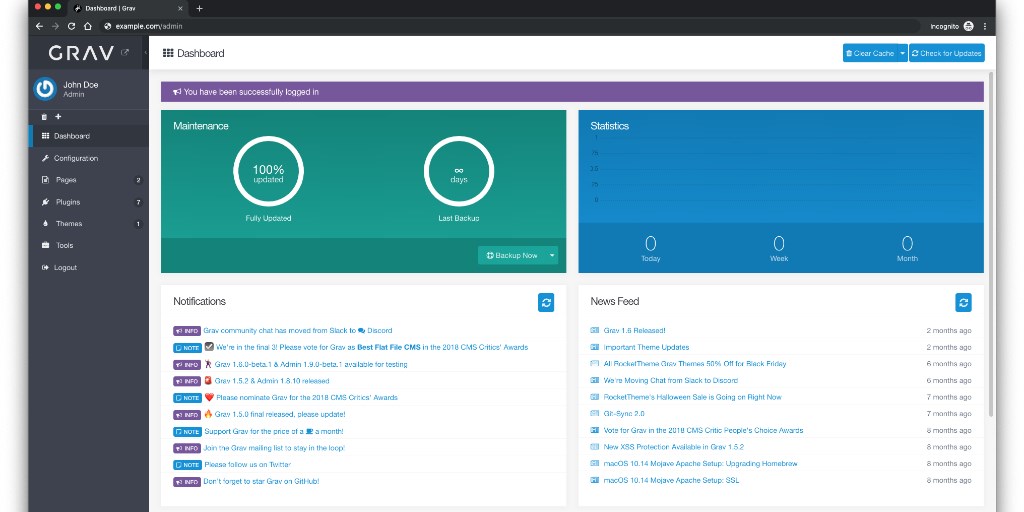Open 'Vote for Grav in the 2018' news item

point(703,430)
